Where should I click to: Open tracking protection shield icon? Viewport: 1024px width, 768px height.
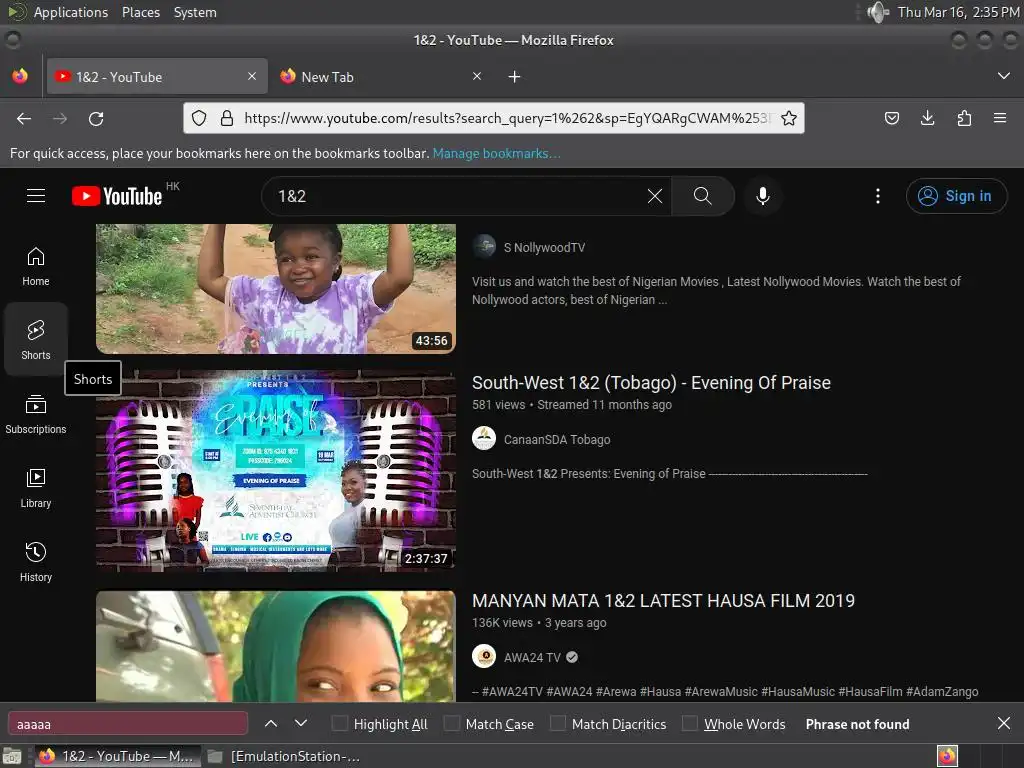[199, 118]
